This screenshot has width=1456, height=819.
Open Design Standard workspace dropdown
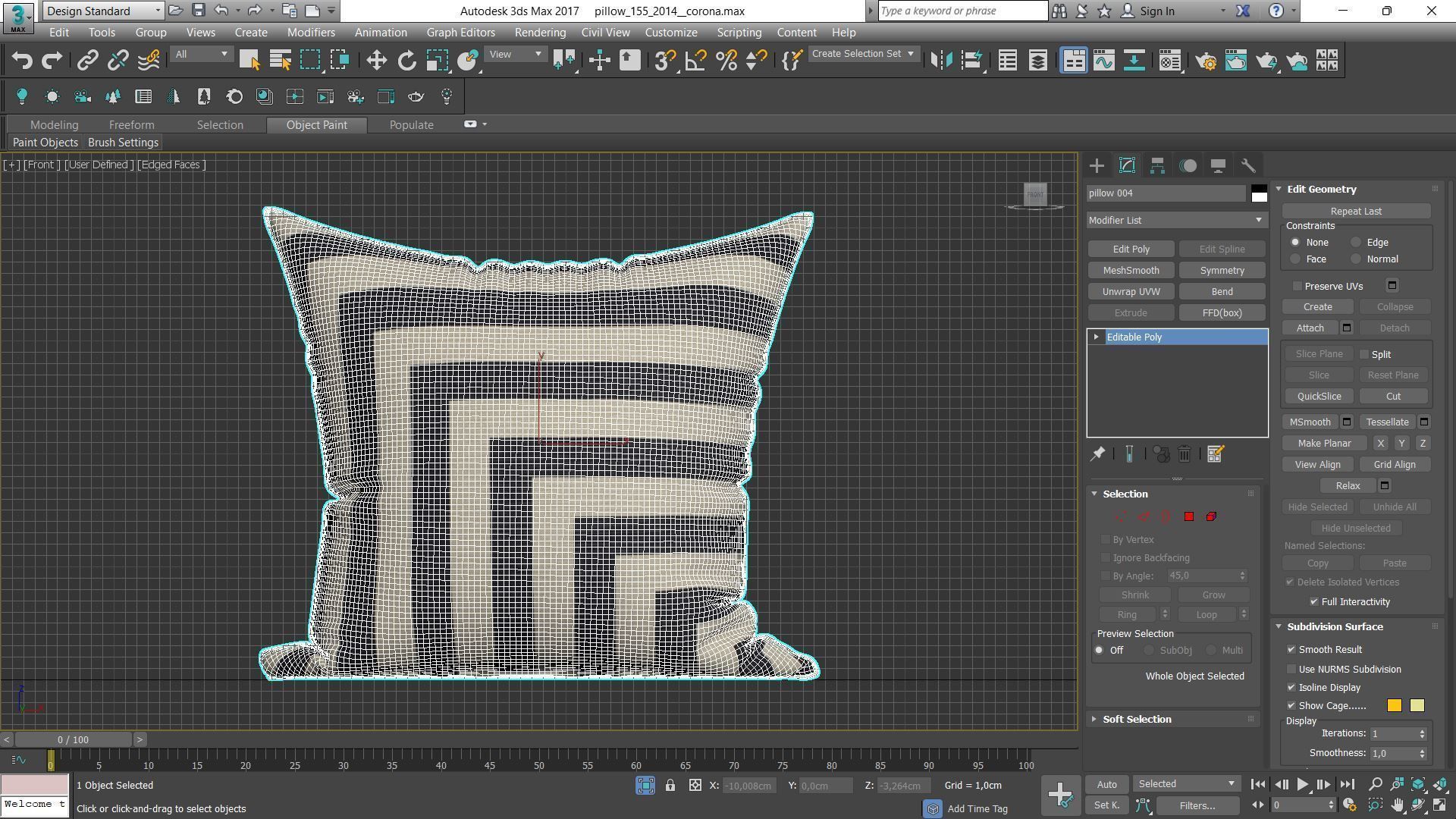[102, 11]
